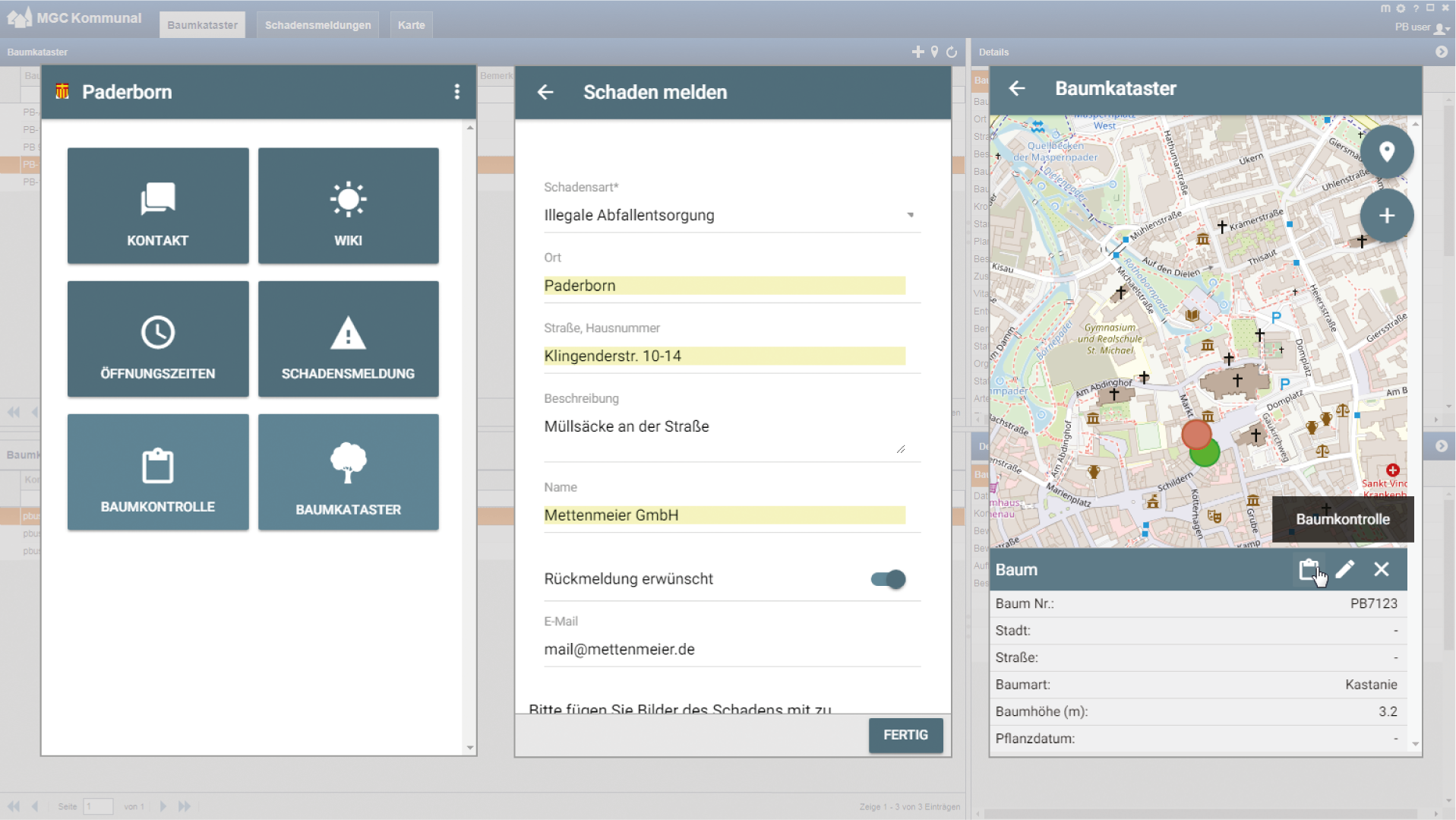Click the Baumkontrolle clipboard icon in Baum panel
This screenshot has width=1456, height=820.
pos(1309,569)
